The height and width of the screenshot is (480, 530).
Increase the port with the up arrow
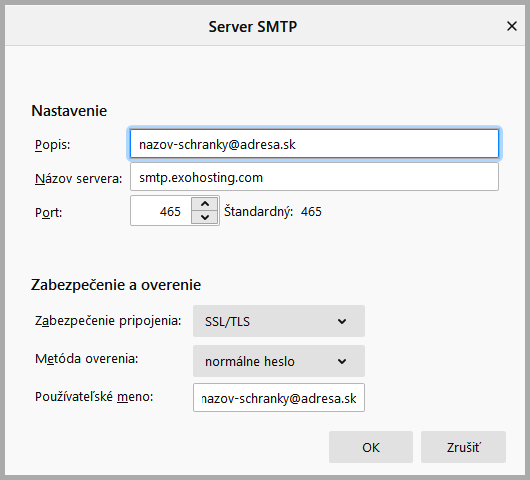(204, 204)
